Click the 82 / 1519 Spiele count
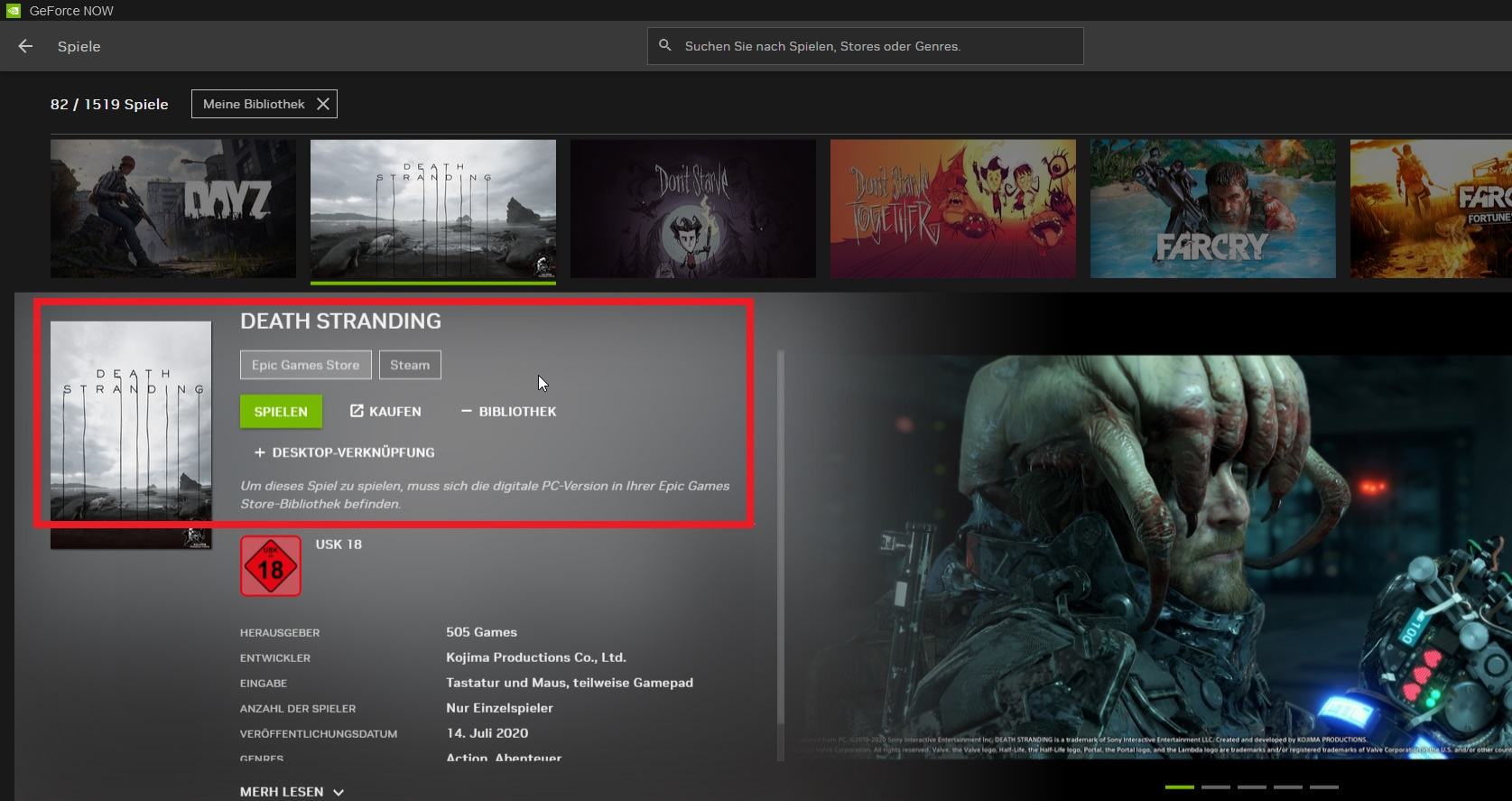 pos(109,104)
